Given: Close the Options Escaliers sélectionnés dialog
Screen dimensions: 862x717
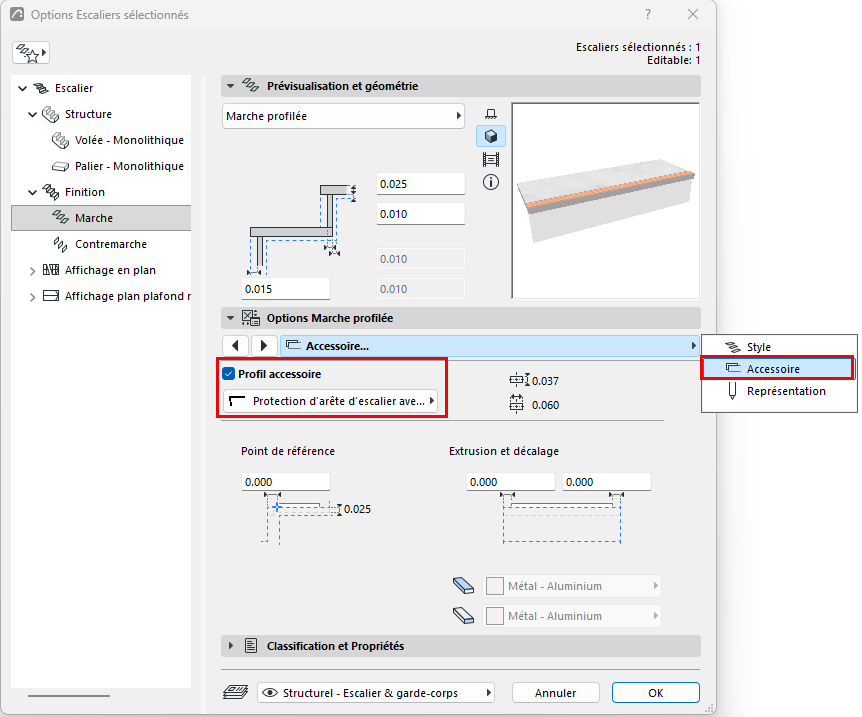Looking at the screenshot, I should click(x=693, y=14).
